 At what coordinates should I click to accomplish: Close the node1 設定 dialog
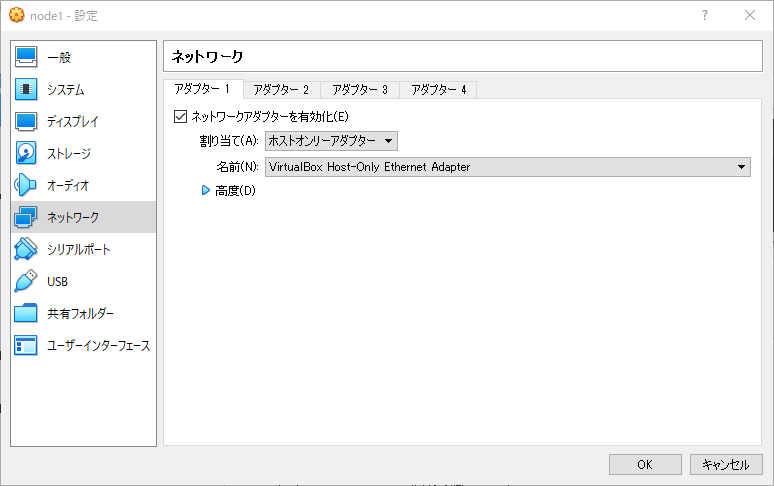pyautogui.click(x=750, y=15)
